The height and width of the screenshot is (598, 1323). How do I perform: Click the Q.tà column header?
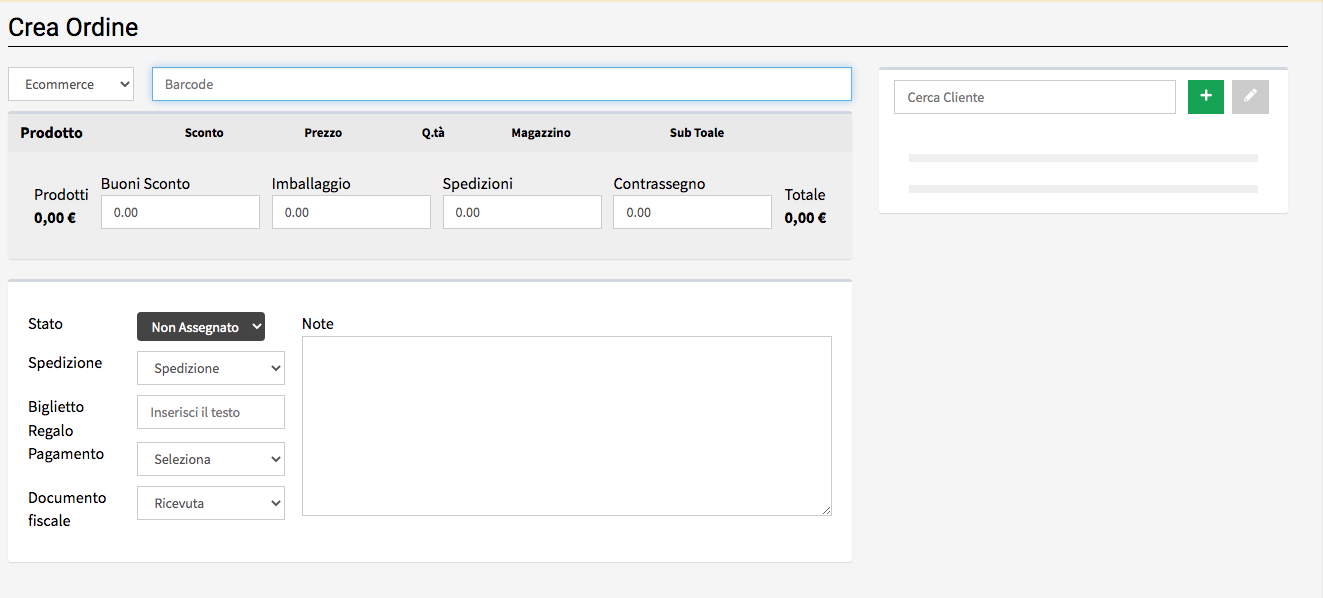click(x=433, y=133)
